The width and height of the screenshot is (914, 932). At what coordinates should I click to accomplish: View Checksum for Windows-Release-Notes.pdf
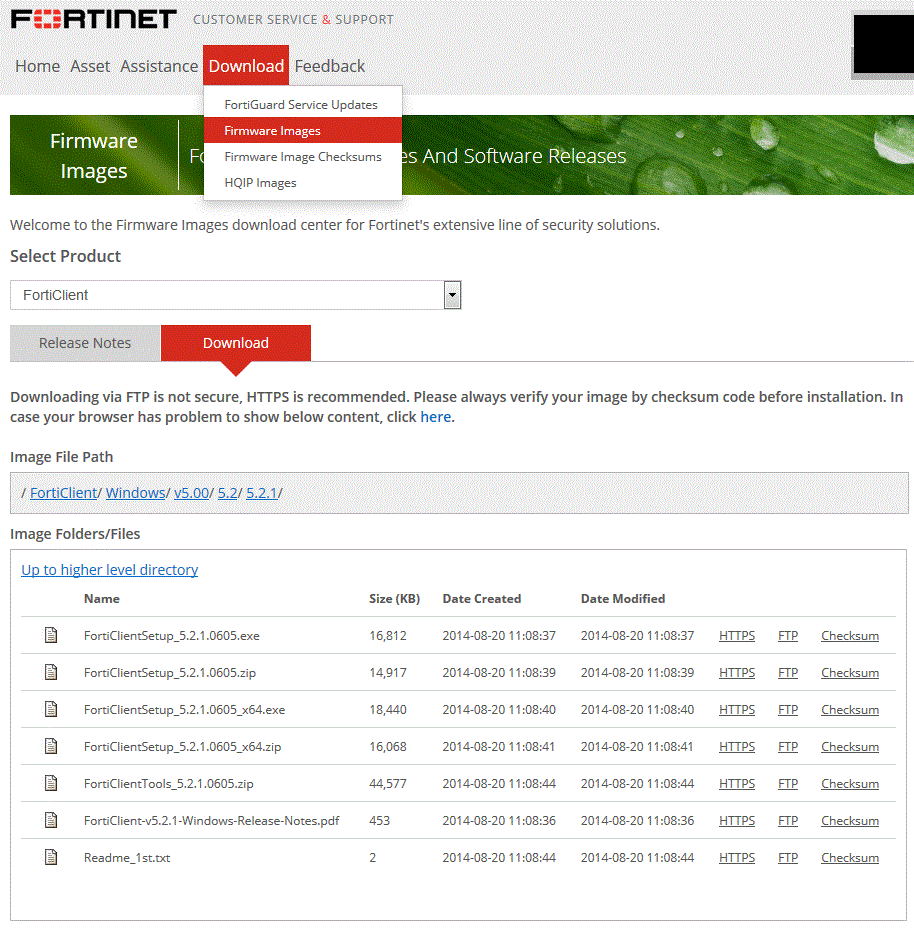[850, 820]
